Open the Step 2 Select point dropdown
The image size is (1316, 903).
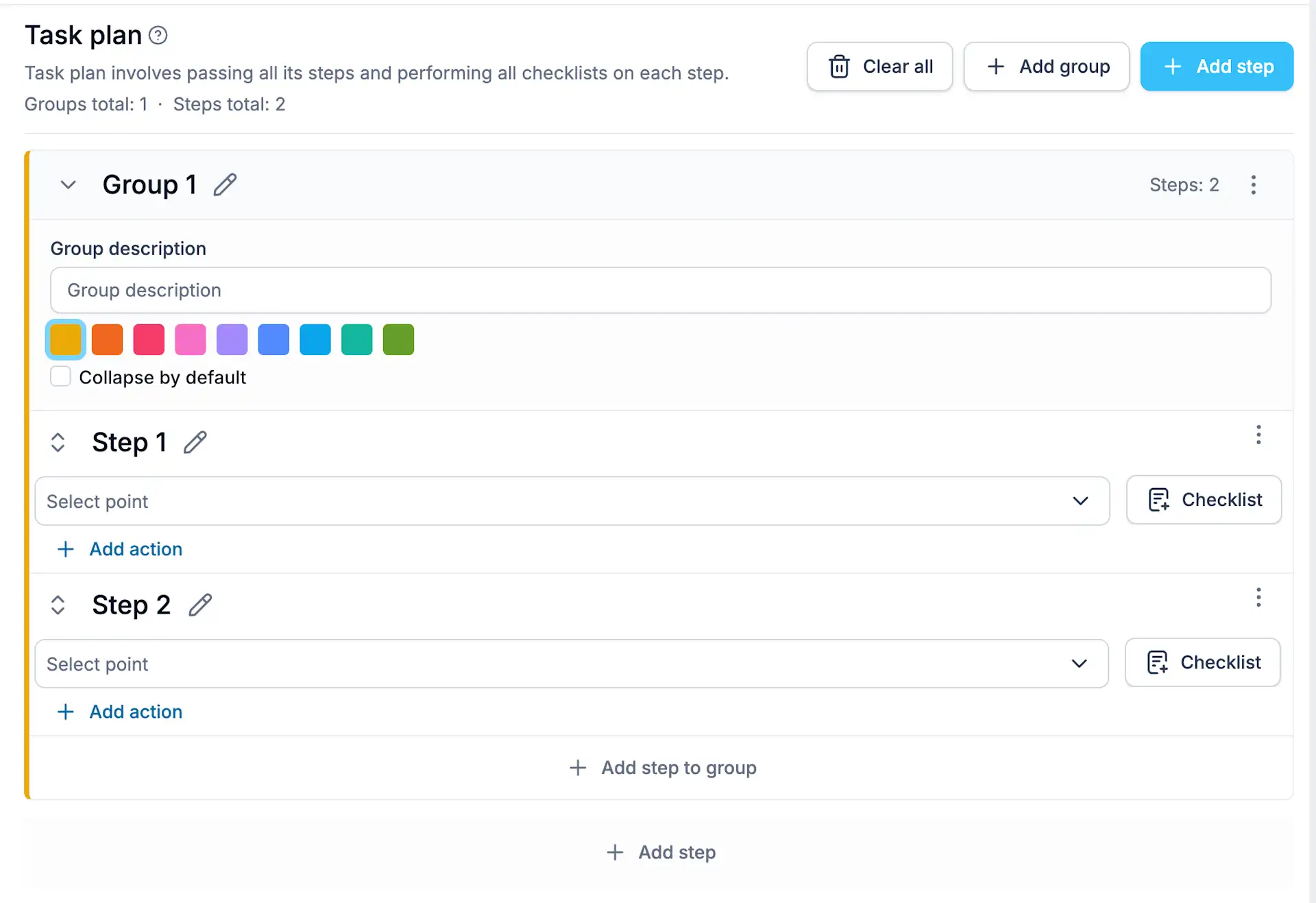[x=572, y=664]
